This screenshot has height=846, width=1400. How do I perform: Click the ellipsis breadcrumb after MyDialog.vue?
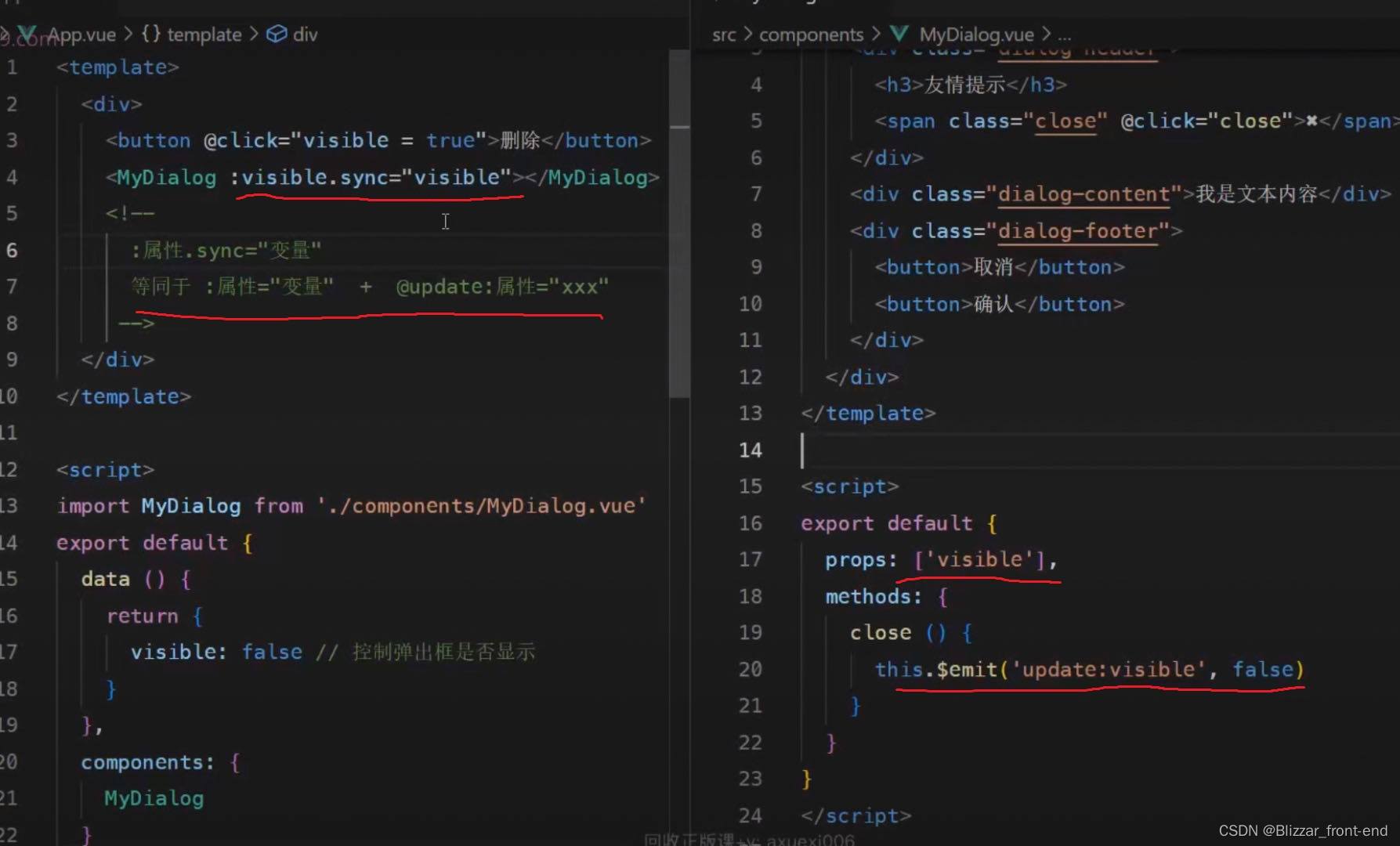(x=1064, y=36)
